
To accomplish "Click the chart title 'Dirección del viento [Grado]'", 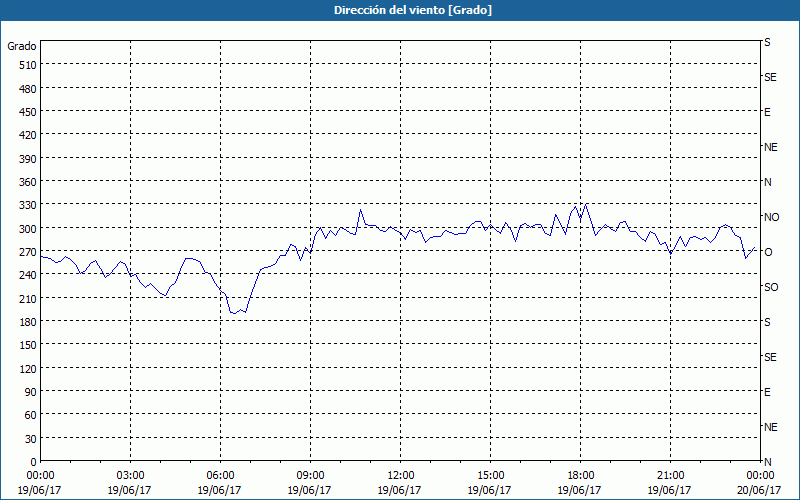I will (x=412, y=10).
